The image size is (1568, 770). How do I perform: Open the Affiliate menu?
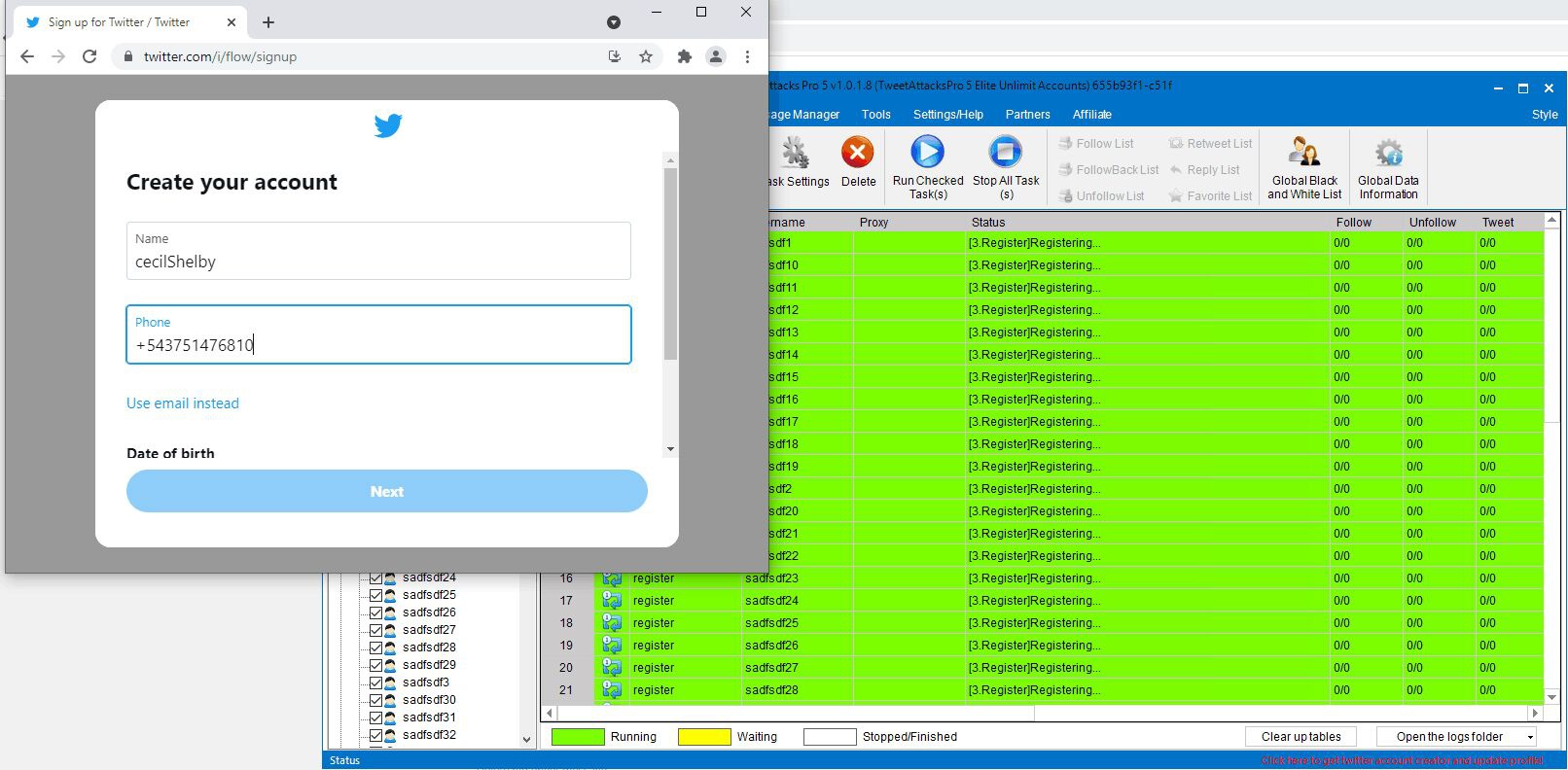[1091, 115]
